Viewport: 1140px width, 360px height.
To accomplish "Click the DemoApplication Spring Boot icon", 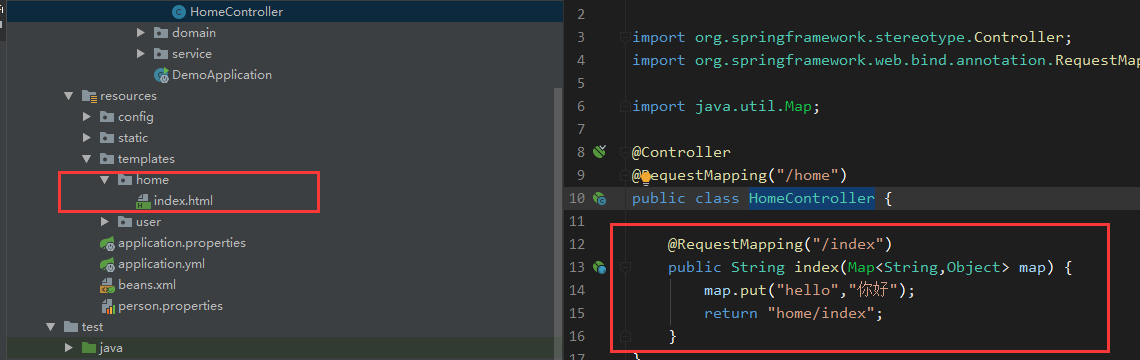I will (x=161, y=75).
